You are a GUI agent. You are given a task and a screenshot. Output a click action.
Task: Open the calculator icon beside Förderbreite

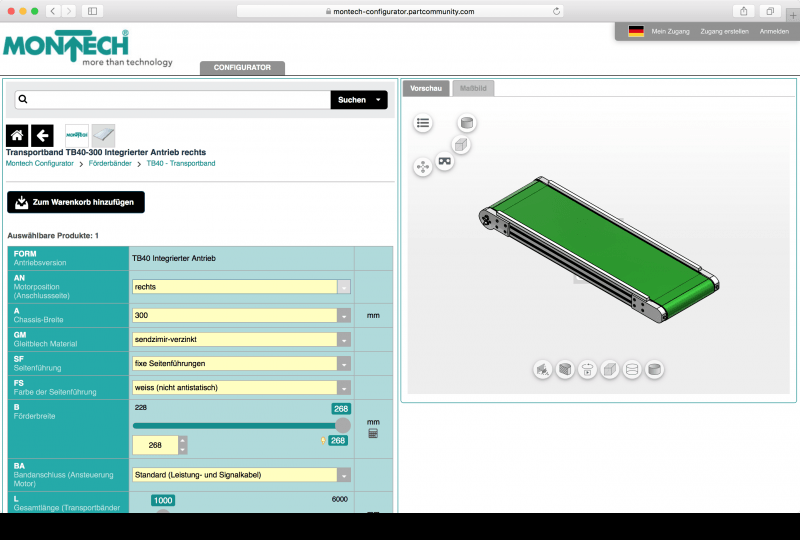tap(373, 434)
